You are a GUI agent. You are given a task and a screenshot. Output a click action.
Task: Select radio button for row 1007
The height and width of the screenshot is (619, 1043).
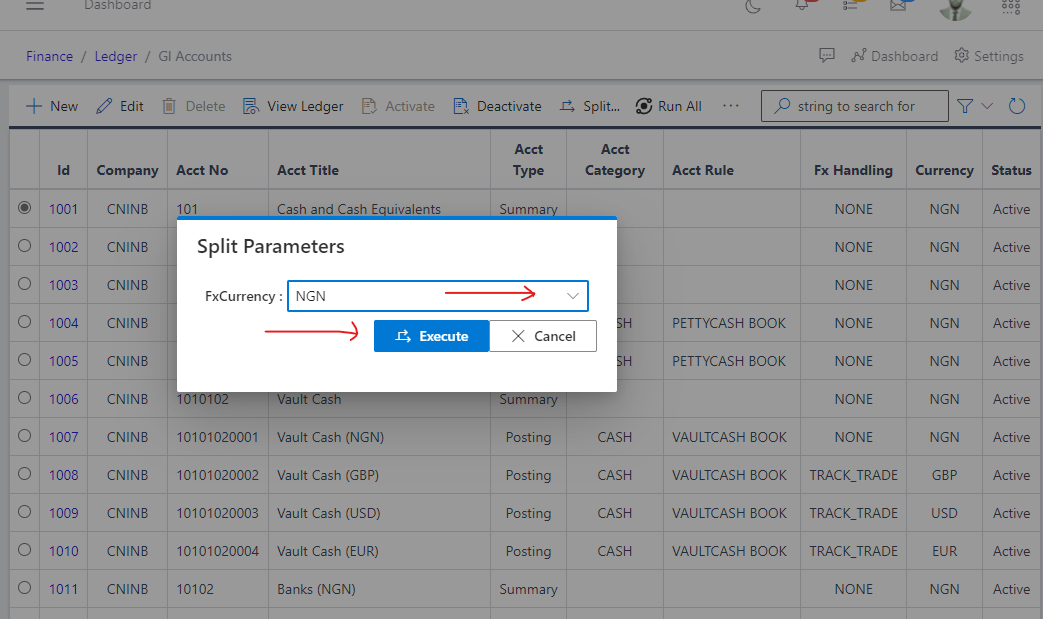point(25,436)
